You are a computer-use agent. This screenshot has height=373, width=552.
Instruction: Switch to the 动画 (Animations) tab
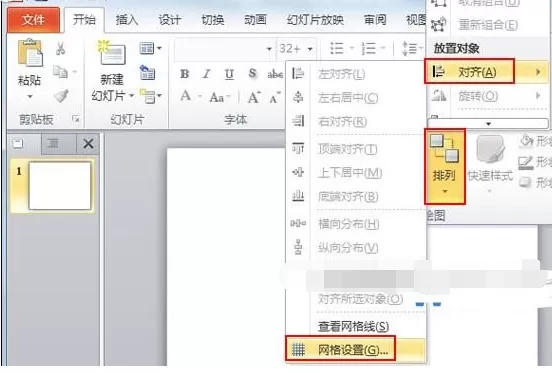[x=255, y=20]
